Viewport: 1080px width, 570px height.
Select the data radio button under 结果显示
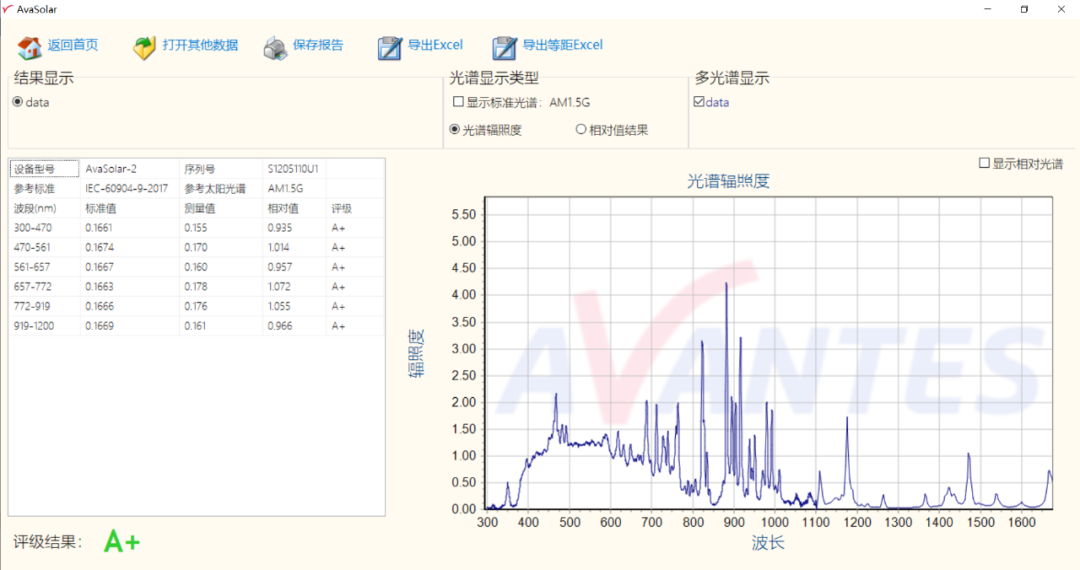click(18, 102)
